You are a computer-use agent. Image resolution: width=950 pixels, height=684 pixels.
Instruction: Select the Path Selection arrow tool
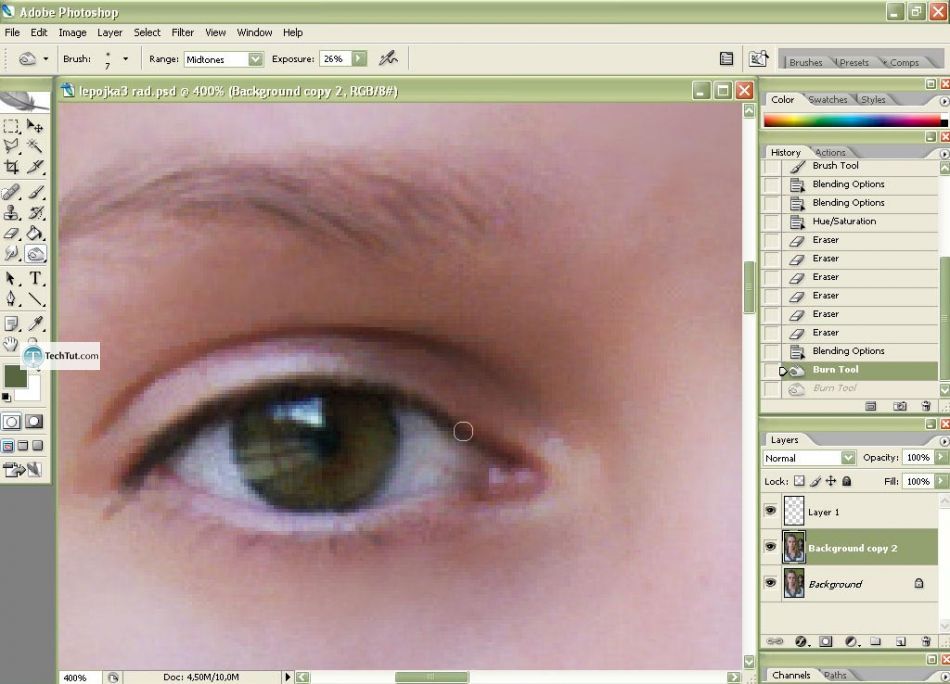tap(12, 278)
